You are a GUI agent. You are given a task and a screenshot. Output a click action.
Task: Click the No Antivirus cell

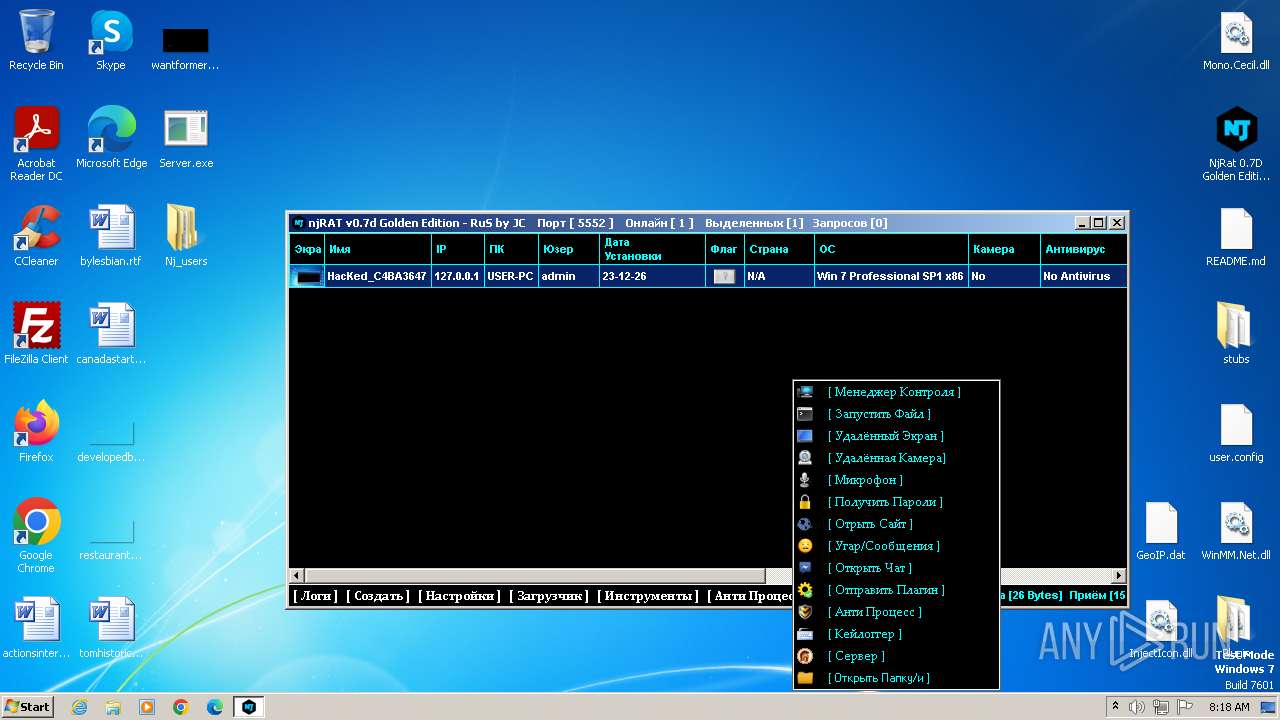click(1083, 276)
